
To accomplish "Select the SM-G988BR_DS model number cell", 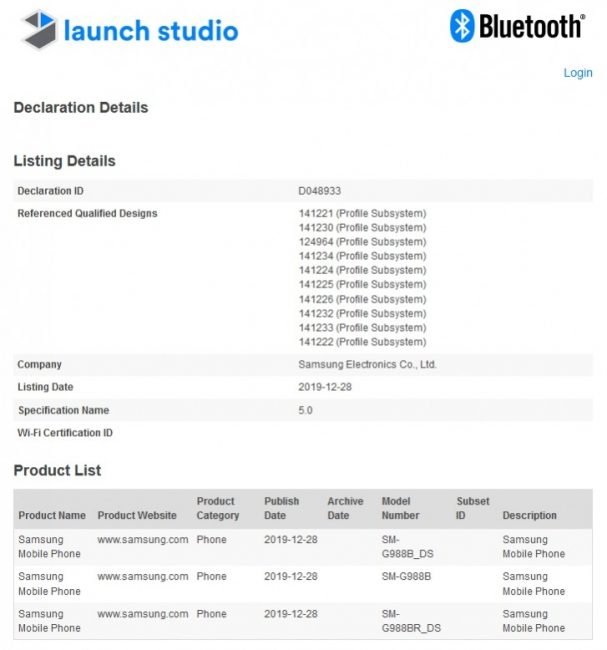I will point(411,621).
